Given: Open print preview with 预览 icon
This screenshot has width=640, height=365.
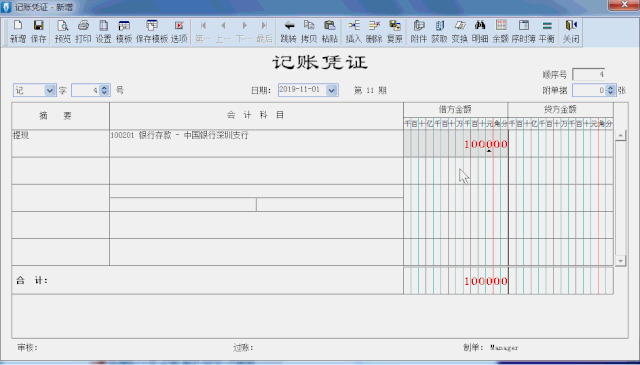Looking at the screenshot, I should [62, 32].
